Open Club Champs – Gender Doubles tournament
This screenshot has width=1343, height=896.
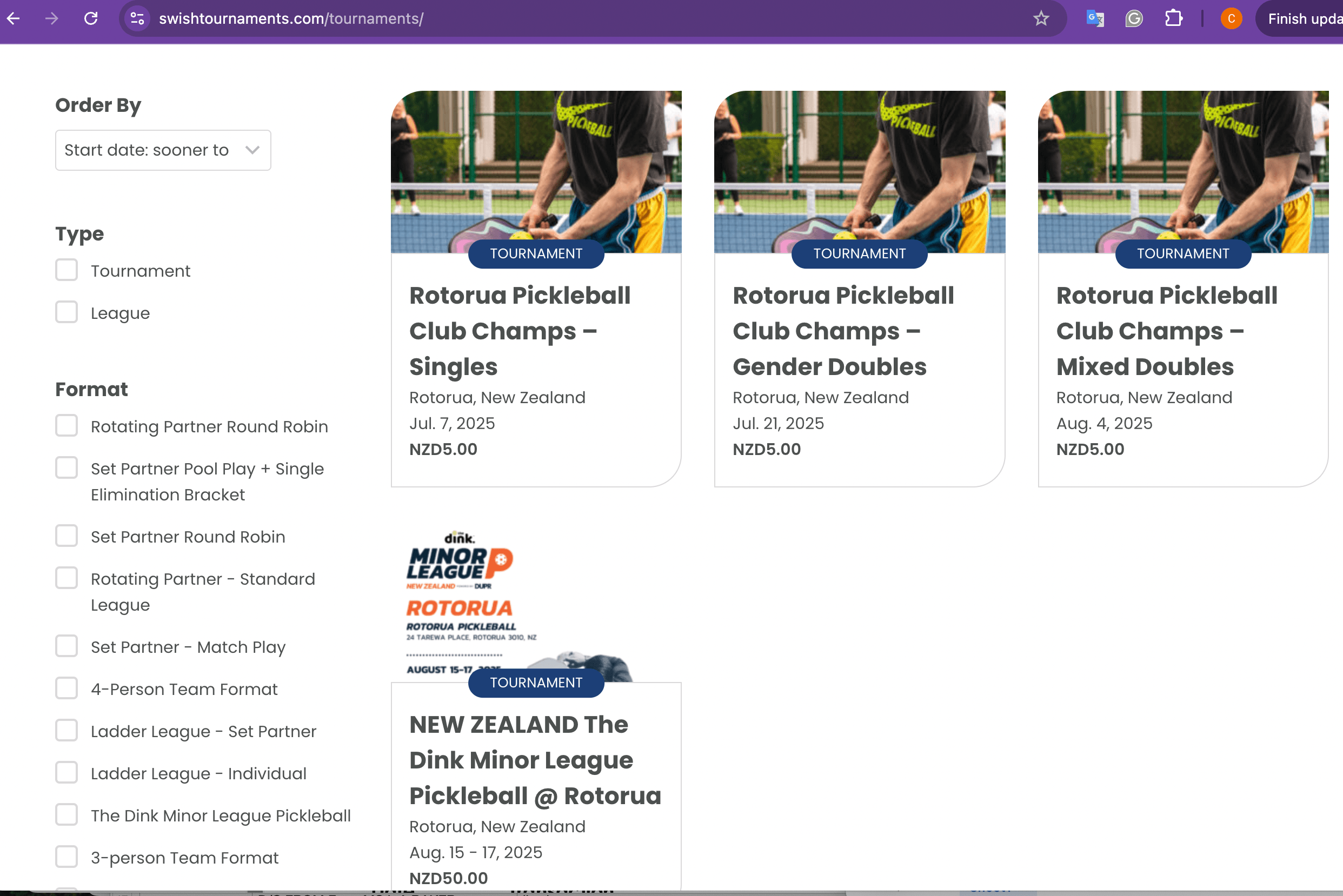coord(843,331)
